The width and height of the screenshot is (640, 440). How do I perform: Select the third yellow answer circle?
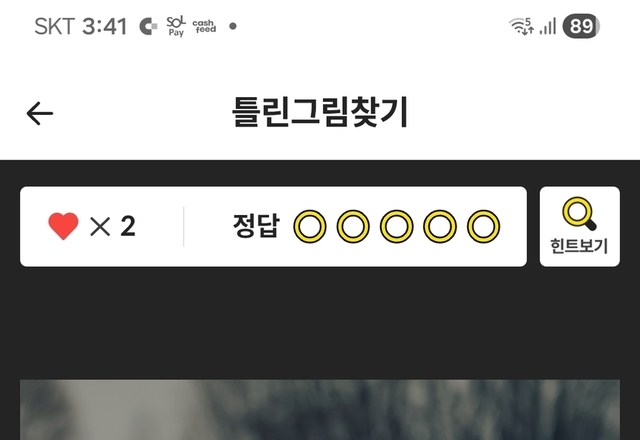396,227
